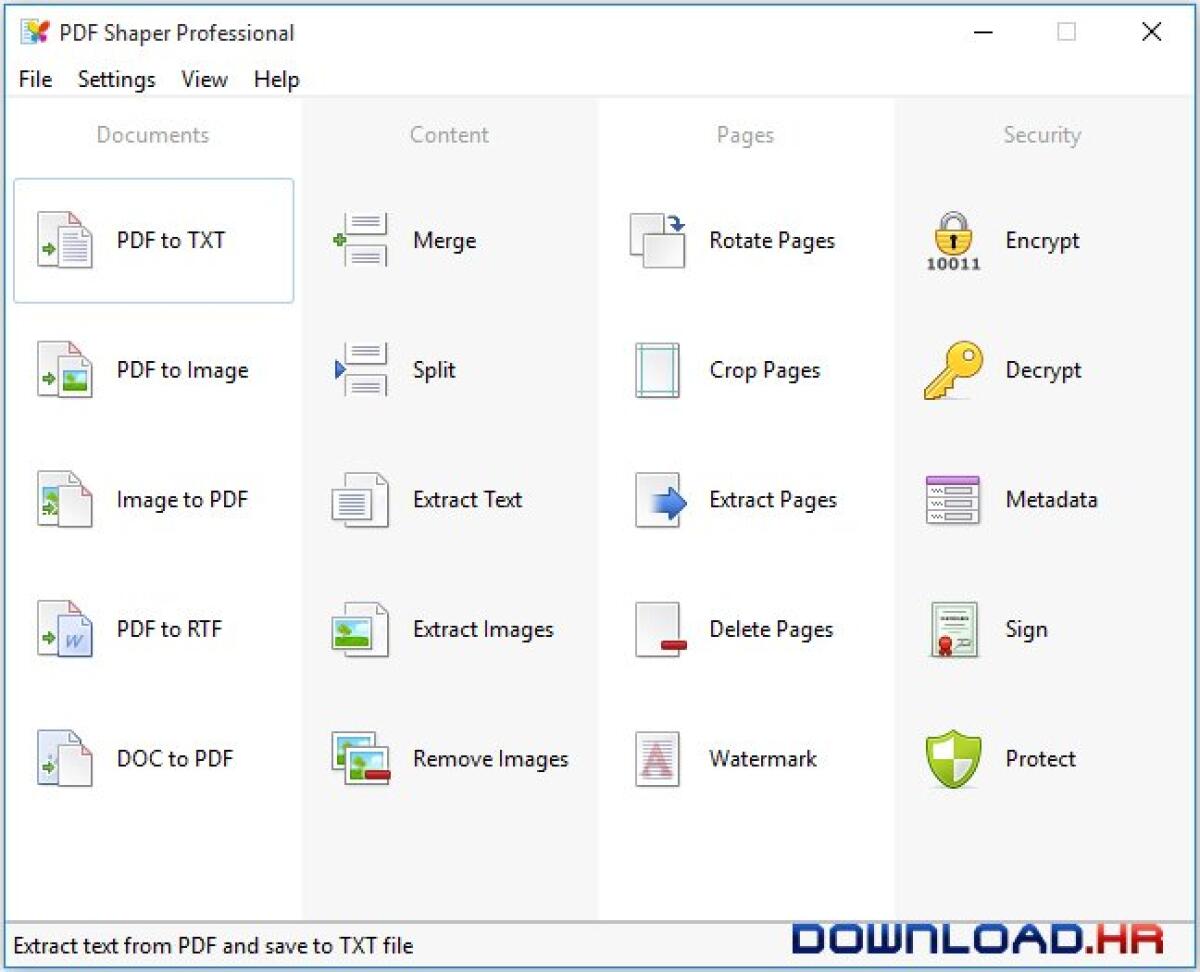Open the Crop Pages tool
Image resolution: width=1200 pixels, height=972 pixels.
coord(730,370)
